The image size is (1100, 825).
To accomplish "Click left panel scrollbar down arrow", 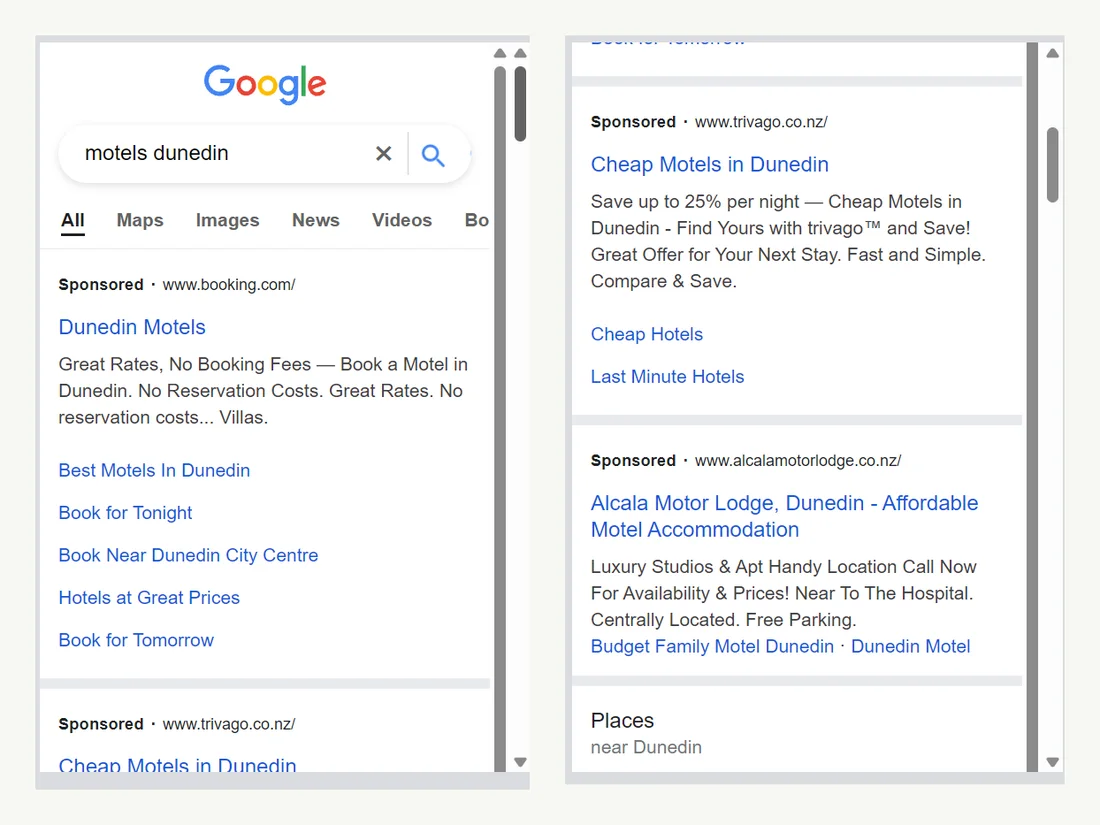I will click(520, 762).
